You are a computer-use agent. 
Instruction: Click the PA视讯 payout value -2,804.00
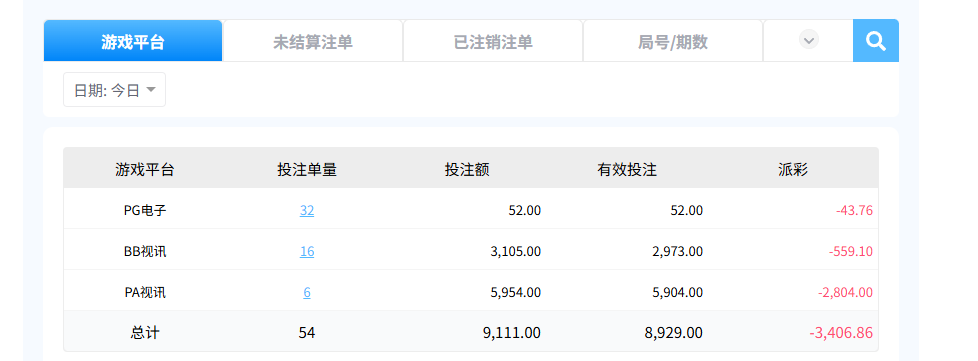point(845,292)
